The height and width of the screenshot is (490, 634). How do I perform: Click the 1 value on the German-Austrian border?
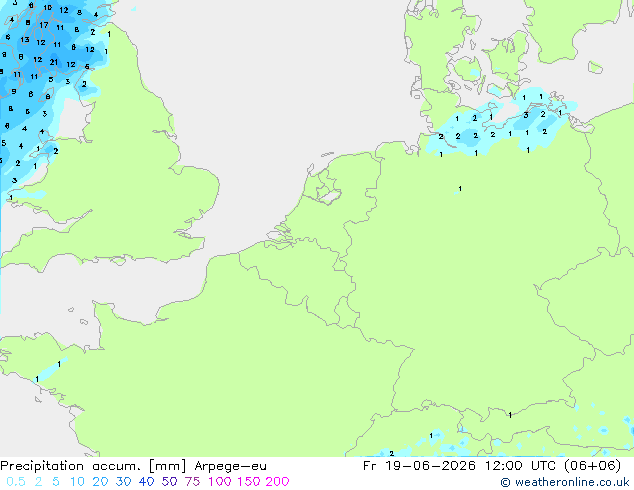[510, 415]
